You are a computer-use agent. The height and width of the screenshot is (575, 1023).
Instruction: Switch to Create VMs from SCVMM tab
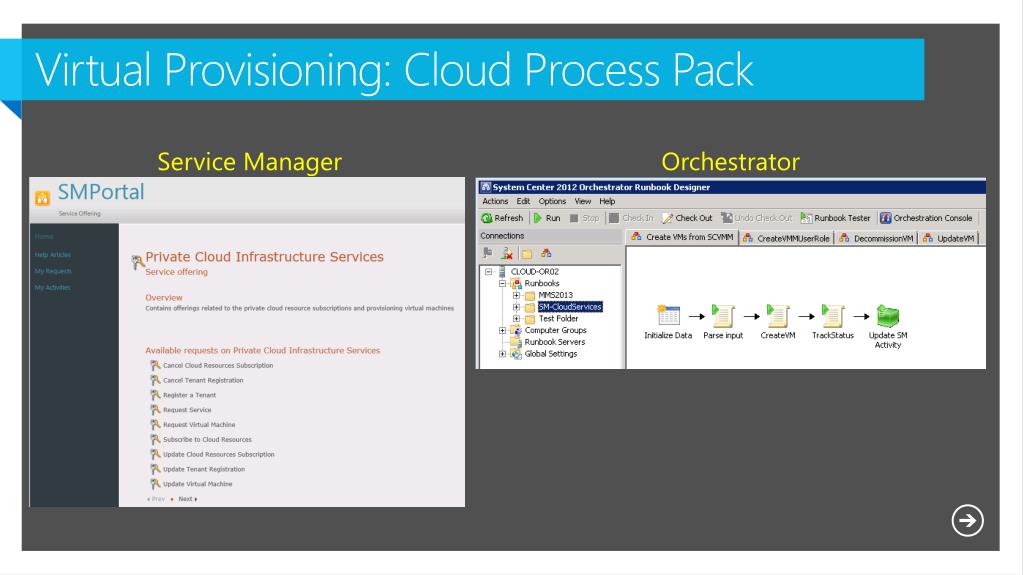(x=682, y=238)
